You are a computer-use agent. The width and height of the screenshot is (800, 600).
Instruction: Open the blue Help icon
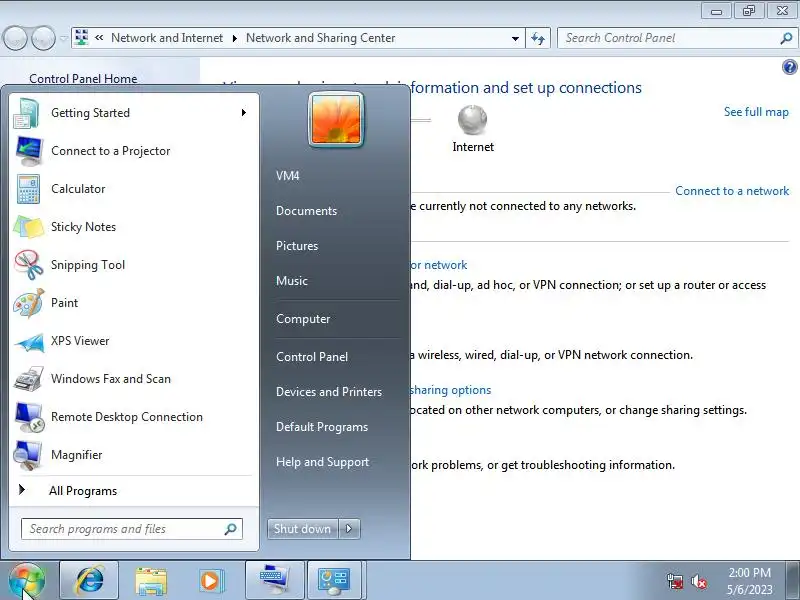789,67
